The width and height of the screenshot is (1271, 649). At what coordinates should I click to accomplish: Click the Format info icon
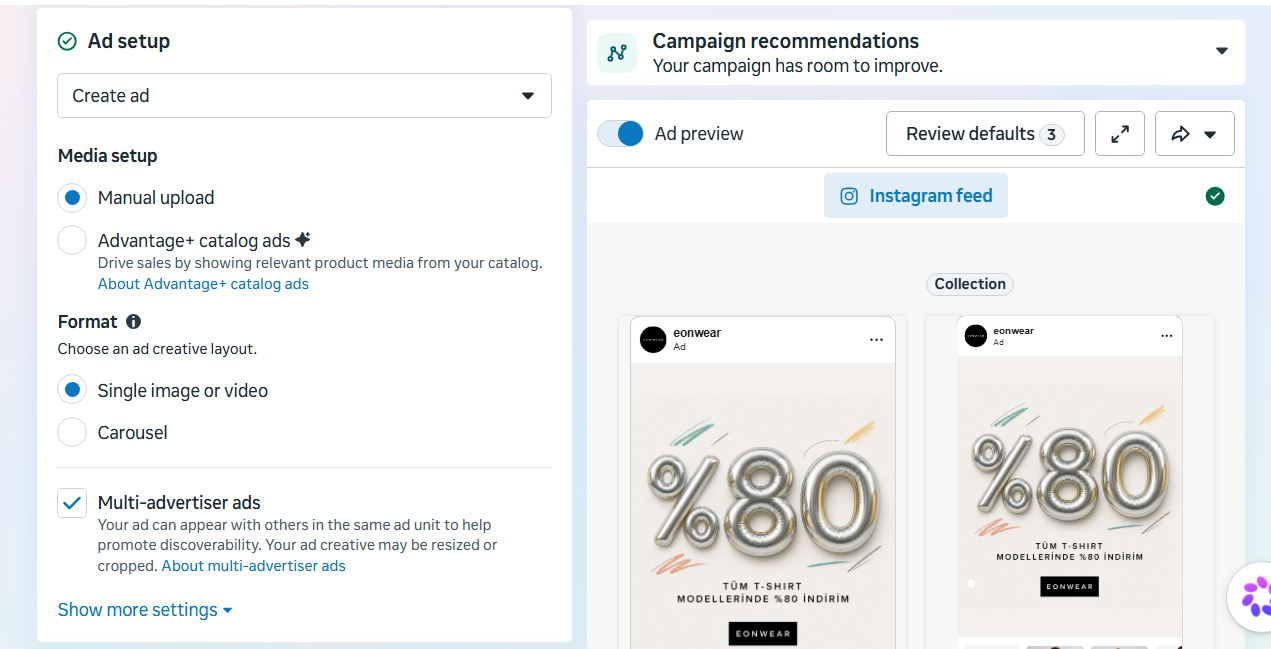(133, 322)
